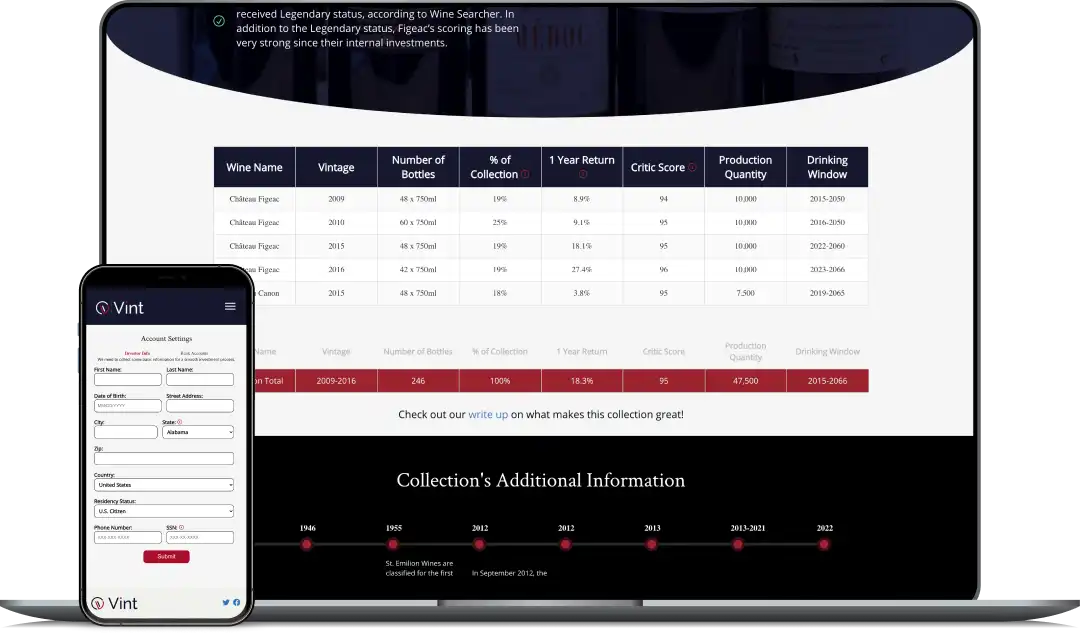The image size is (1080, 635).
Task: Click the SSN input field
Action: tap(200, 537)
